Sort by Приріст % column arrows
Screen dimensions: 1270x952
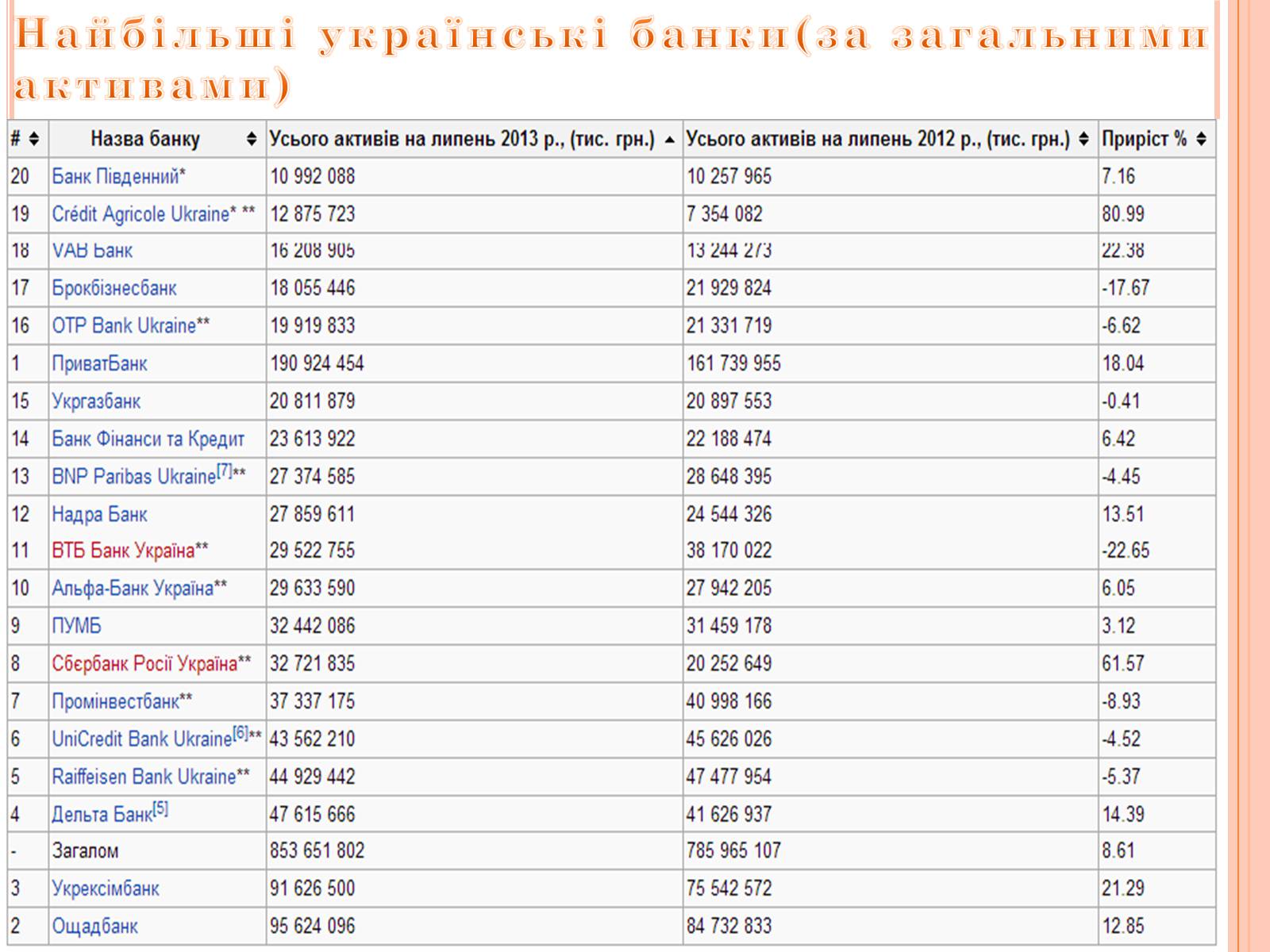(x=1201, y=140)
